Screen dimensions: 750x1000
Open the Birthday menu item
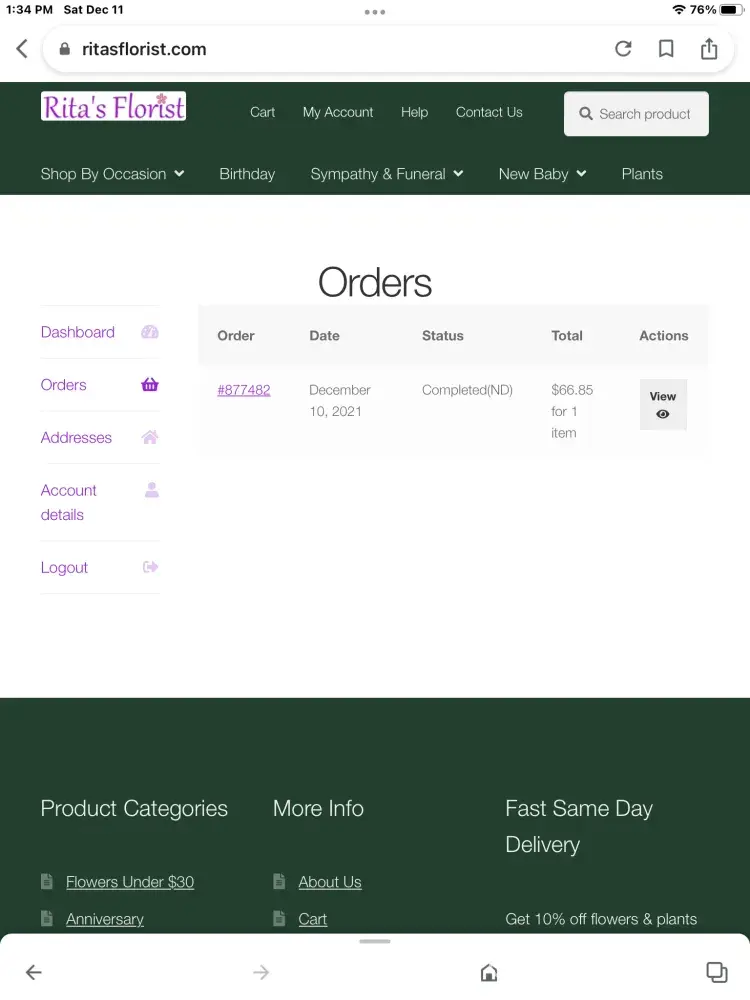point(247,173)
